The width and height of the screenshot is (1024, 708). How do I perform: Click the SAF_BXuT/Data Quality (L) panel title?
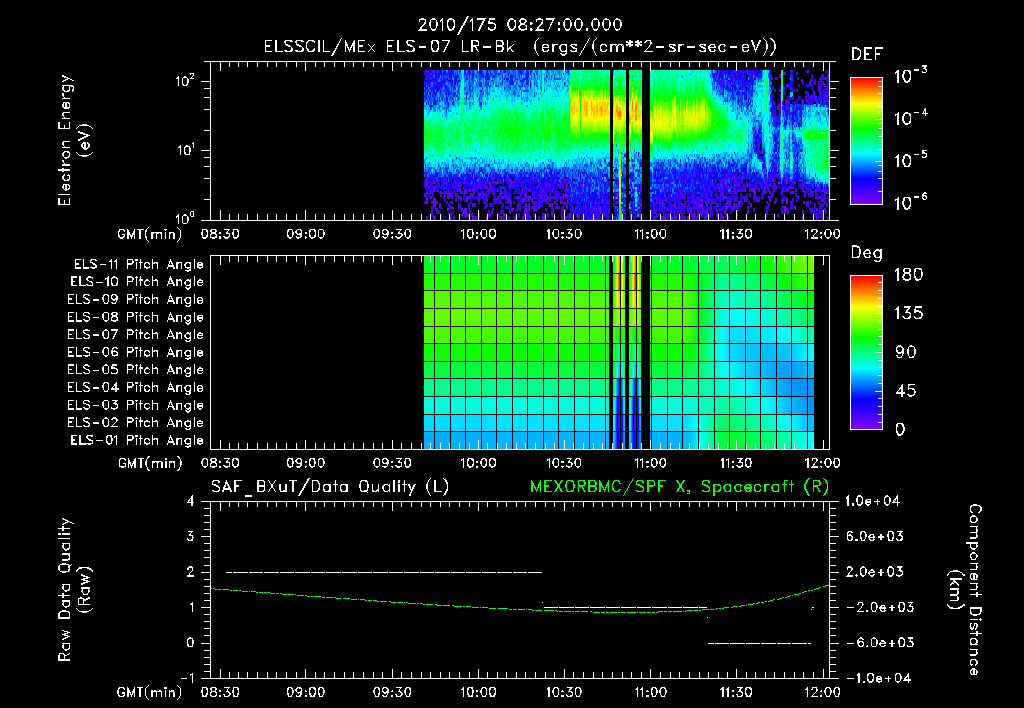click(330, 487)
